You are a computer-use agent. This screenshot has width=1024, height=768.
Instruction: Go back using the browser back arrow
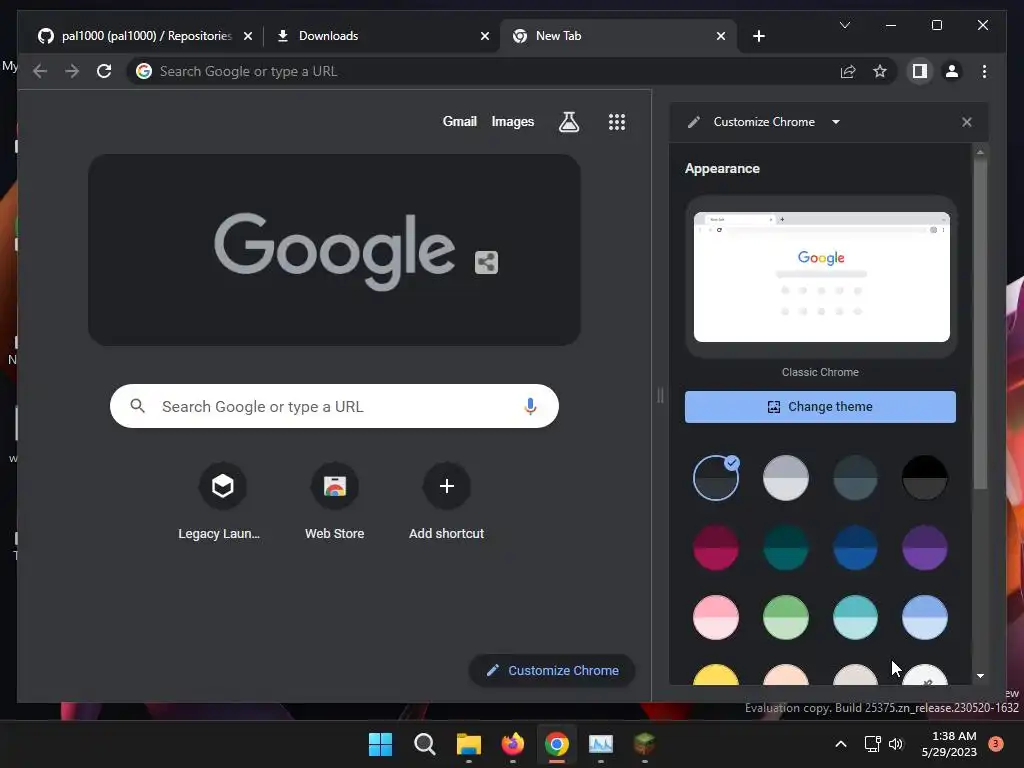[40, 71]
